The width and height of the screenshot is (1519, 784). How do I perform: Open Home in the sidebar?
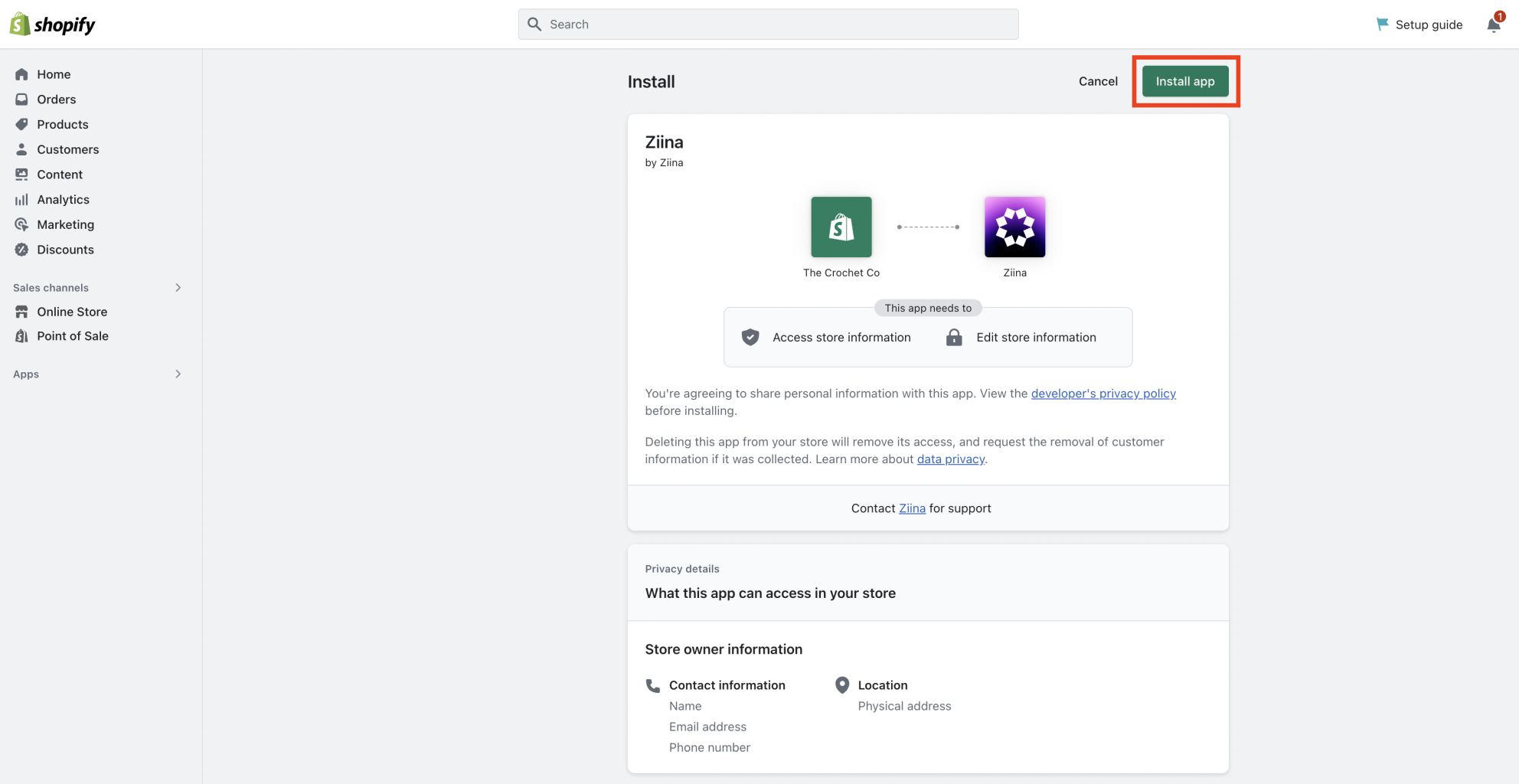pyautogui.click(x=54, y=74)
